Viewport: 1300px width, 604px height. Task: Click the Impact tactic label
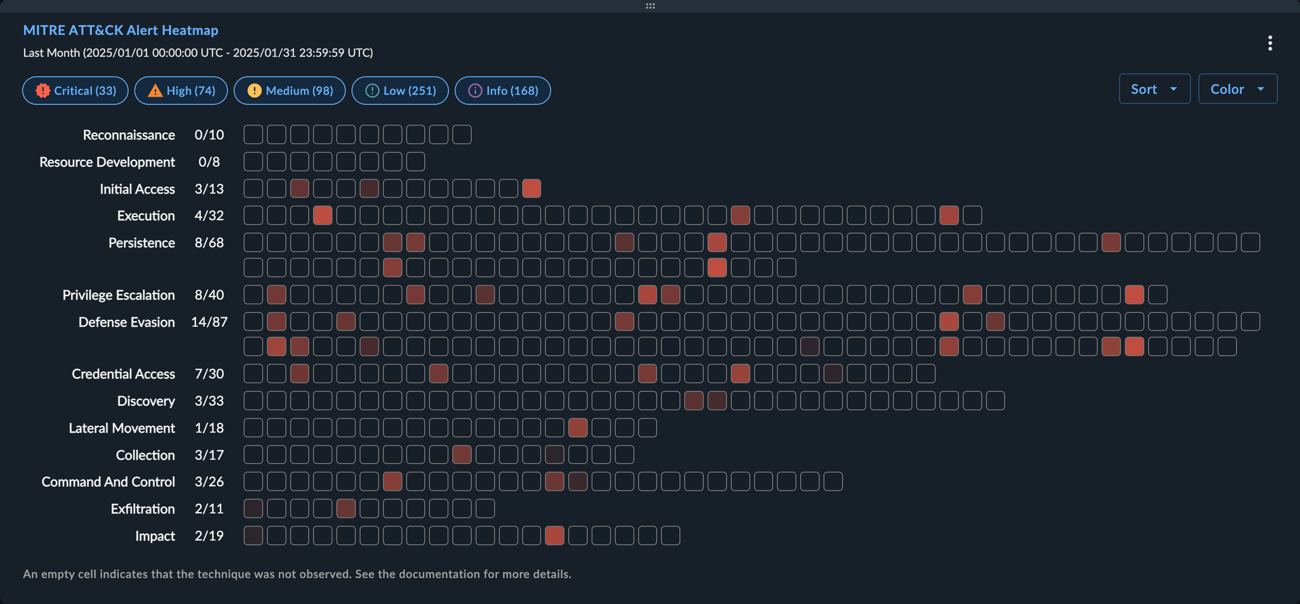click(x=155, y=536)
